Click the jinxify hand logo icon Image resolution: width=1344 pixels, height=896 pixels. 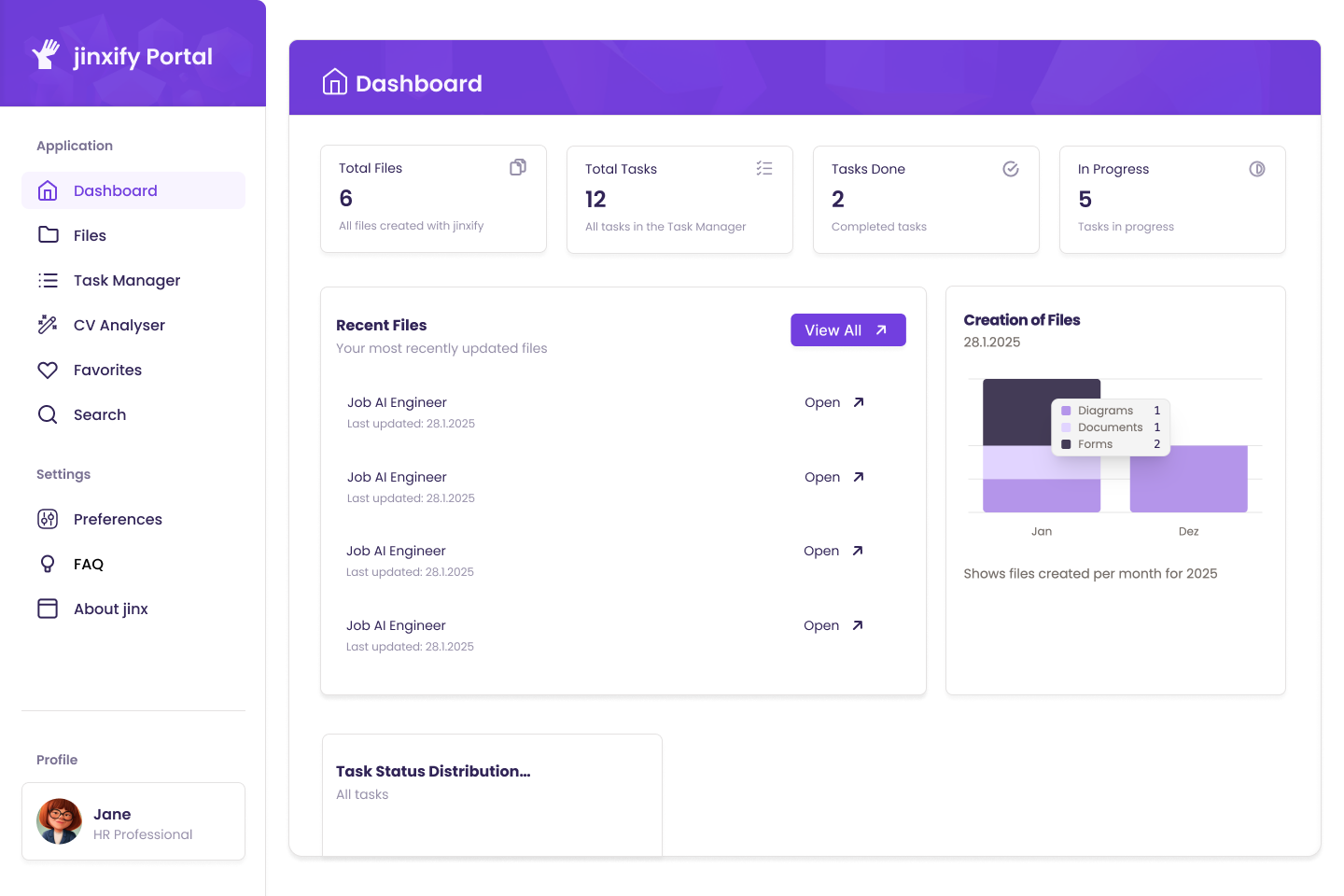[46, 55]
